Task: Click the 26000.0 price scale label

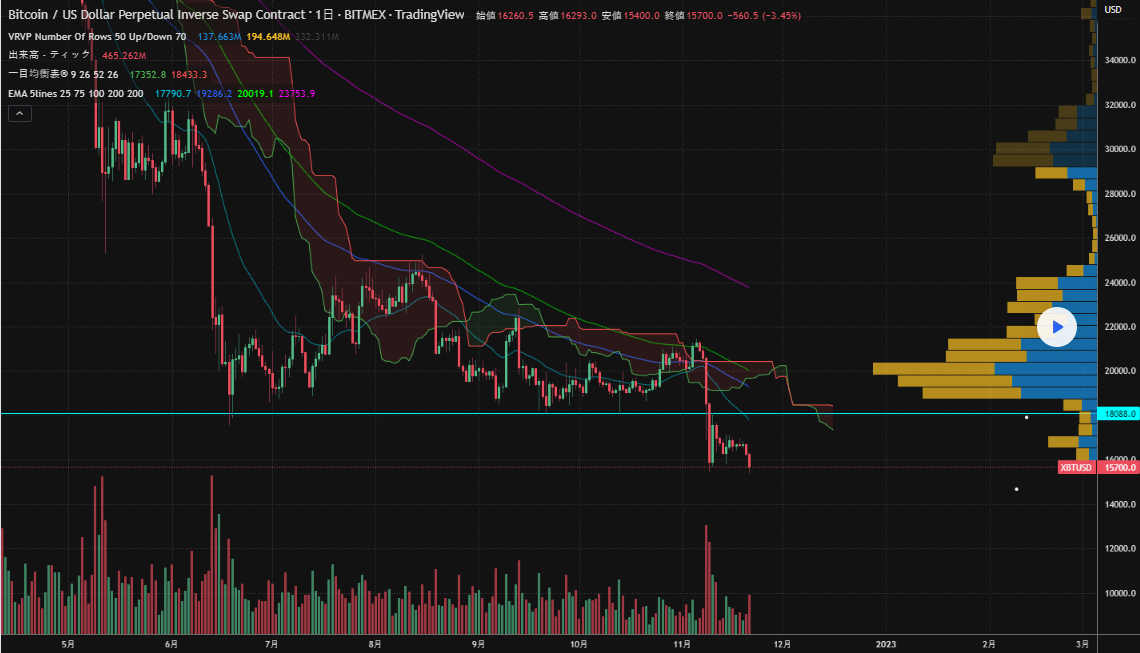Action: (x=1118, y=238)
